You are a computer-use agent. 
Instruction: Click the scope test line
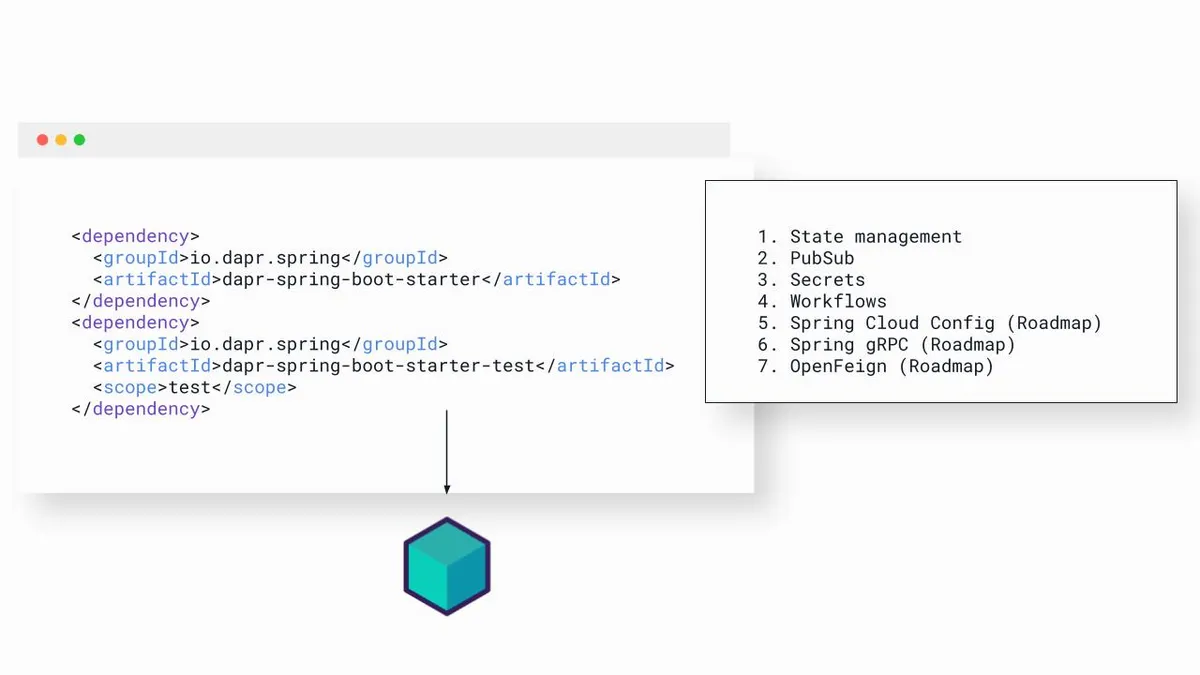pos(195,387)
